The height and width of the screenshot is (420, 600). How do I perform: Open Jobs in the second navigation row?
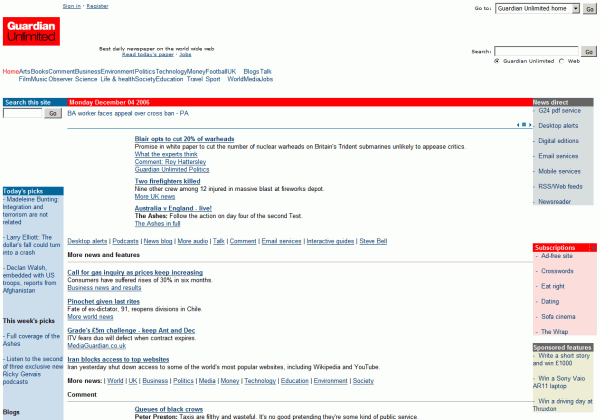pos(267,79)
